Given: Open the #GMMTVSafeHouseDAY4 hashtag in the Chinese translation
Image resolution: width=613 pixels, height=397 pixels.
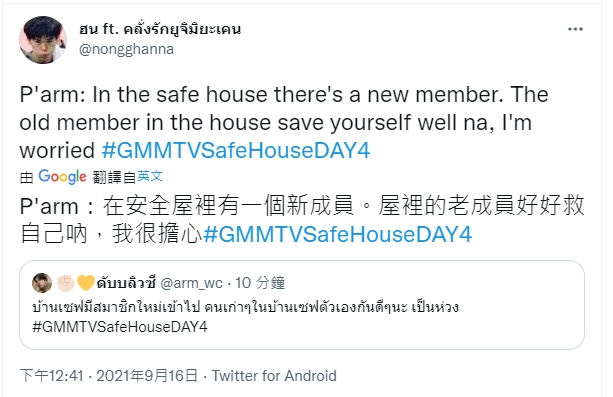Looking at the screenshot, I should pyautogui.click(x=337, y=234).
